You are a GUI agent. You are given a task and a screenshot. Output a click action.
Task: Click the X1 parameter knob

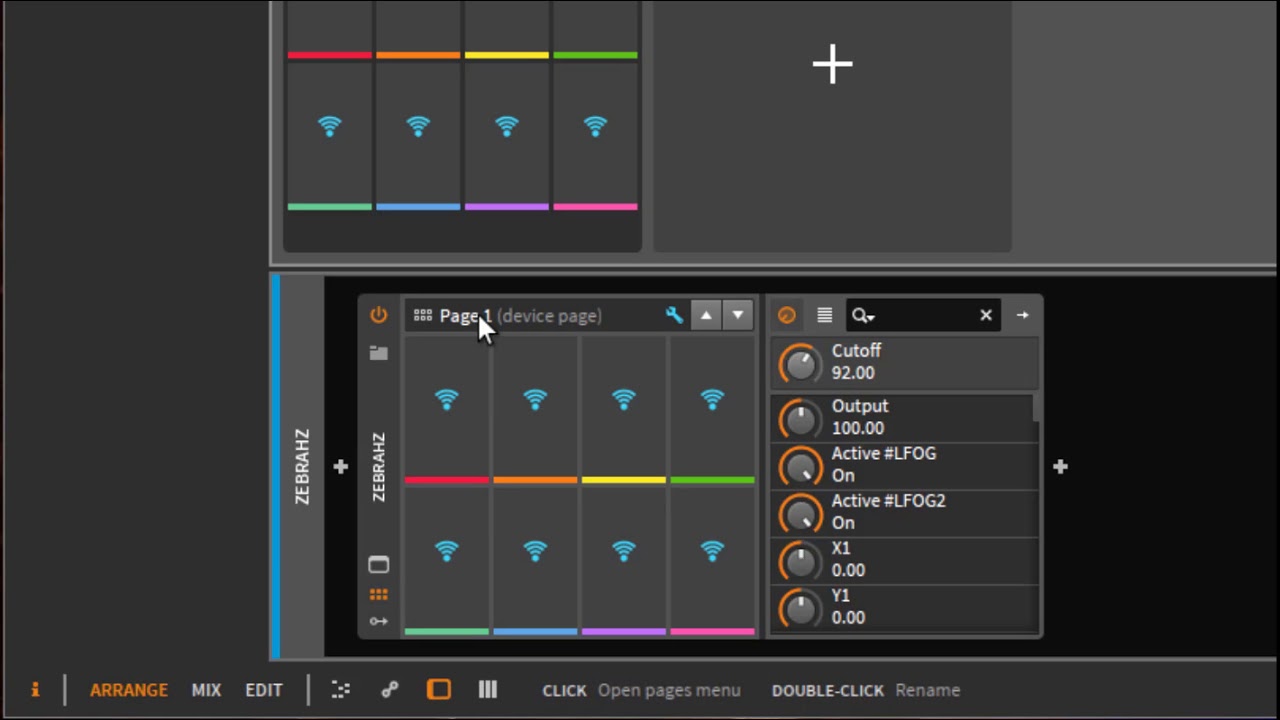(800, 561)
